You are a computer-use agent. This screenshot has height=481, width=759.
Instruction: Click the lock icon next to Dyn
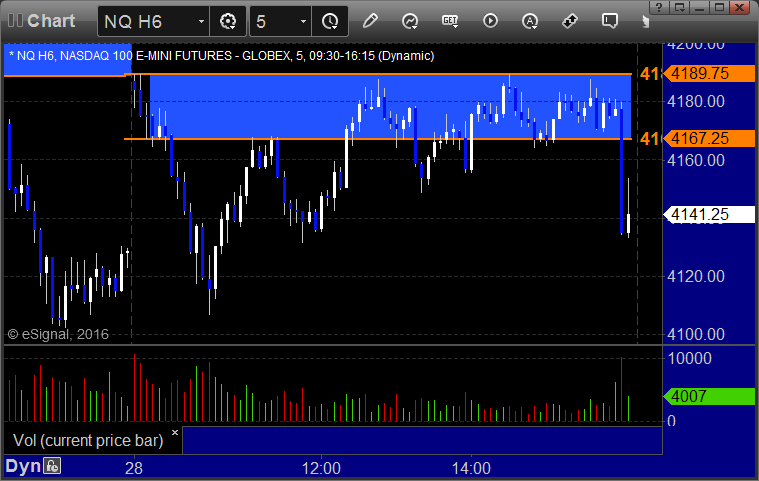tap(52, 466)
